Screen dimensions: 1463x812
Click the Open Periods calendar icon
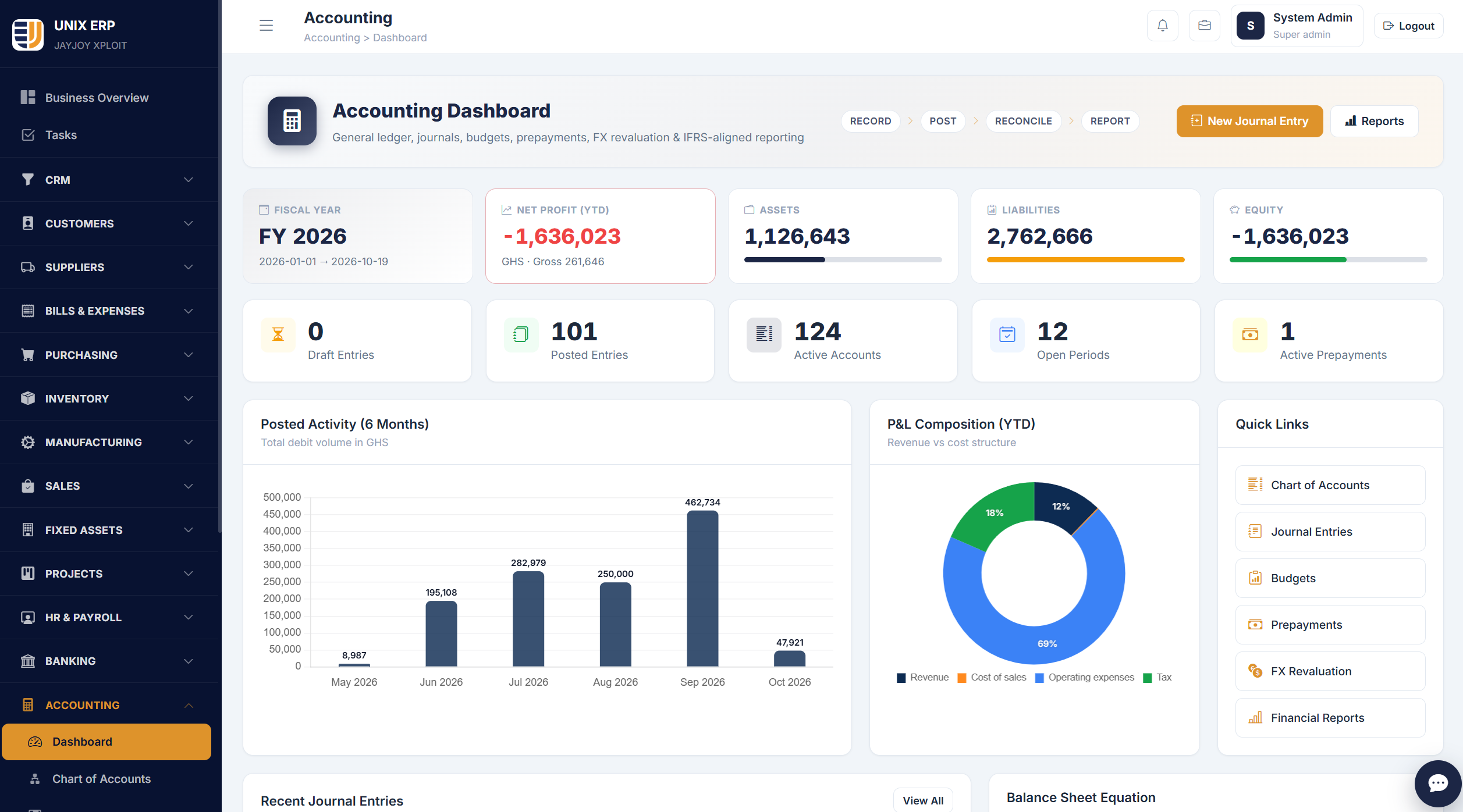point(1007,334)
